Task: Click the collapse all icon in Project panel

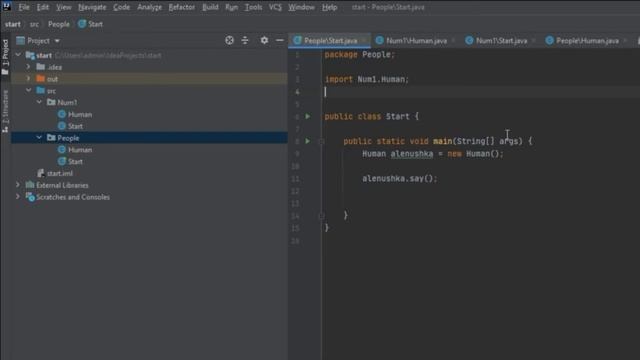Action: [x=245, y=40]
